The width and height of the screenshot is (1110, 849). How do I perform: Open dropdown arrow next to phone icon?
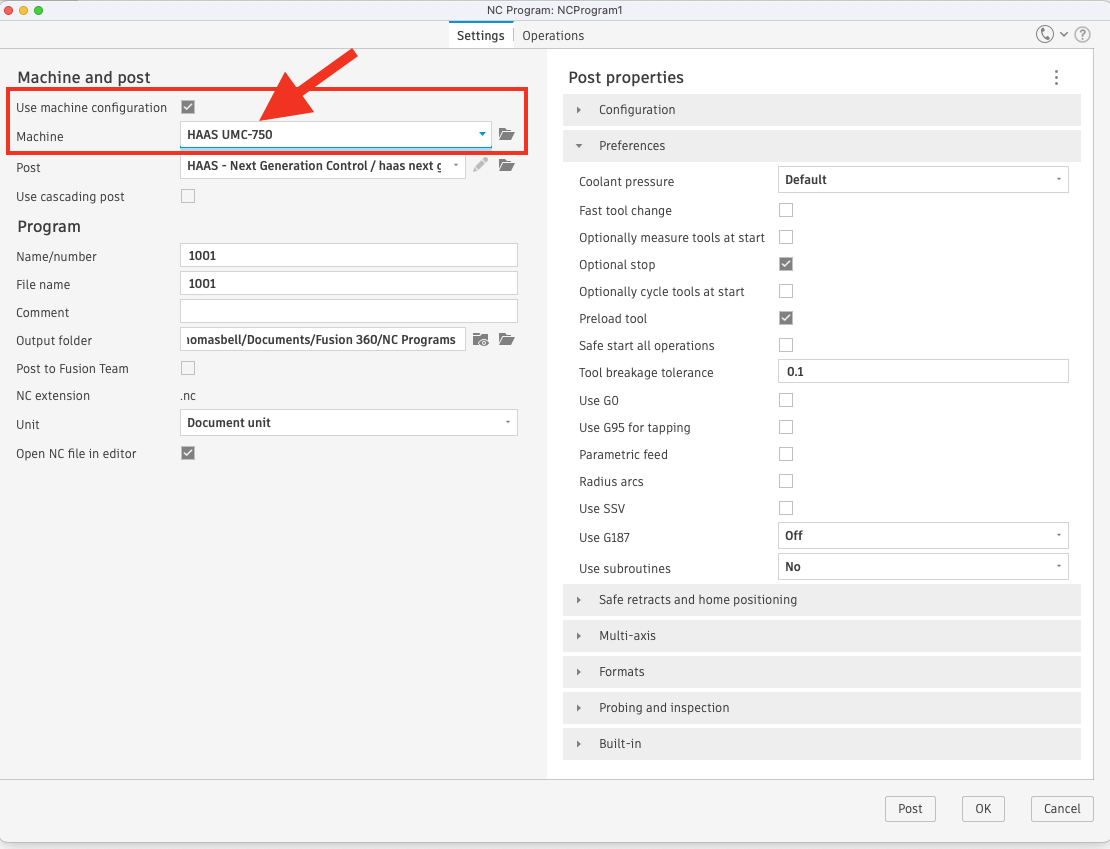[1063, 35]
